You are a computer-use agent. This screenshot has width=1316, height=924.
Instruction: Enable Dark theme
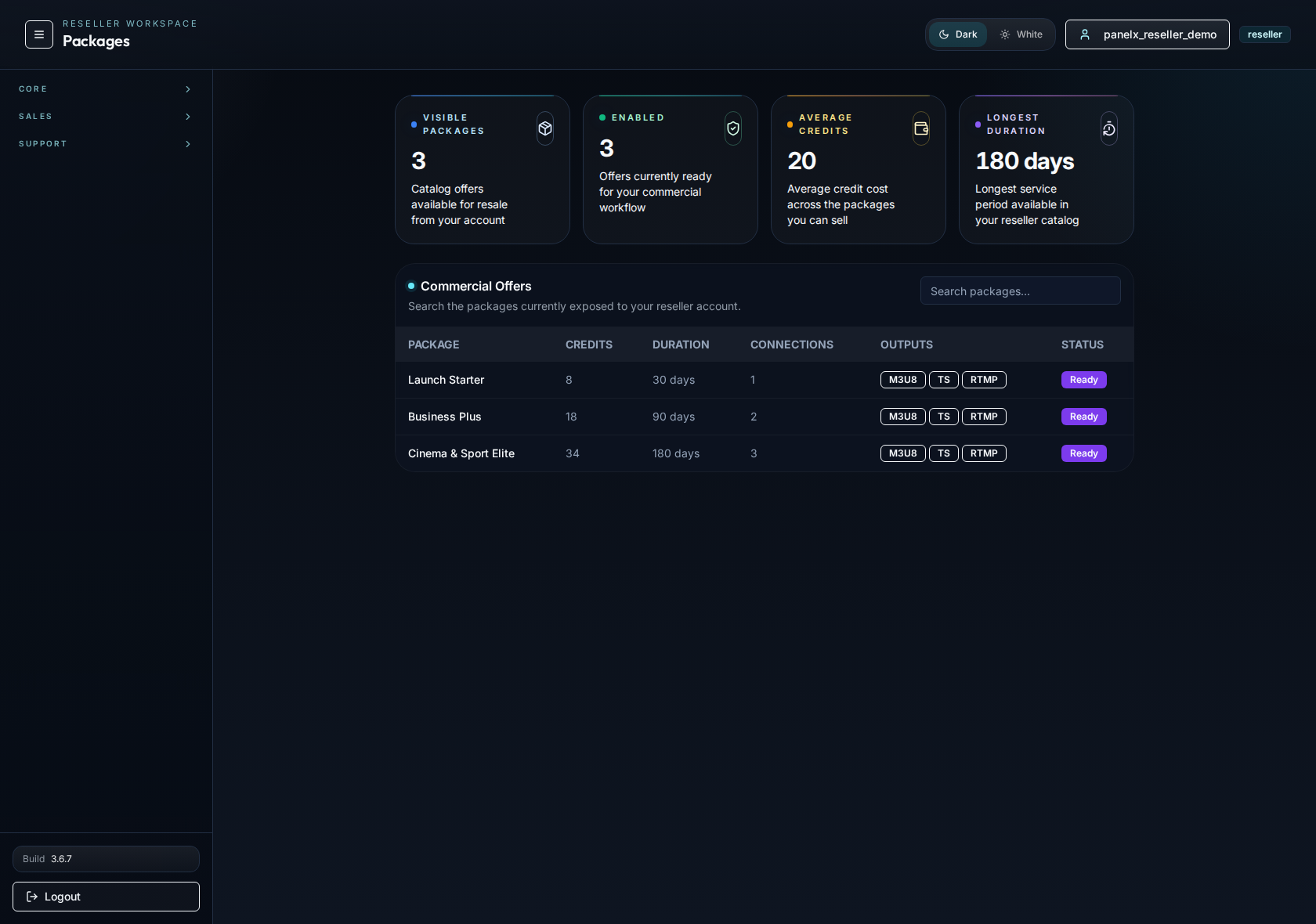(x=957, y=34)
